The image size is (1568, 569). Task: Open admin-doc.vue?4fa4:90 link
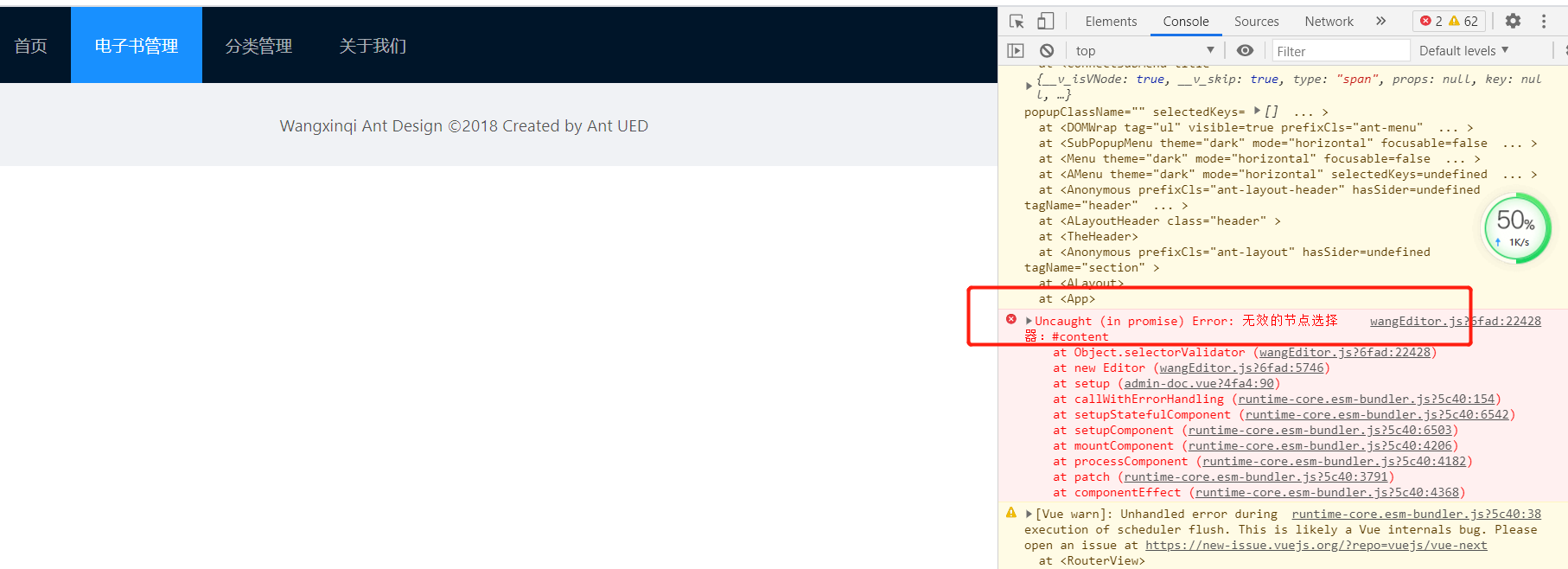click(1199, 383)
